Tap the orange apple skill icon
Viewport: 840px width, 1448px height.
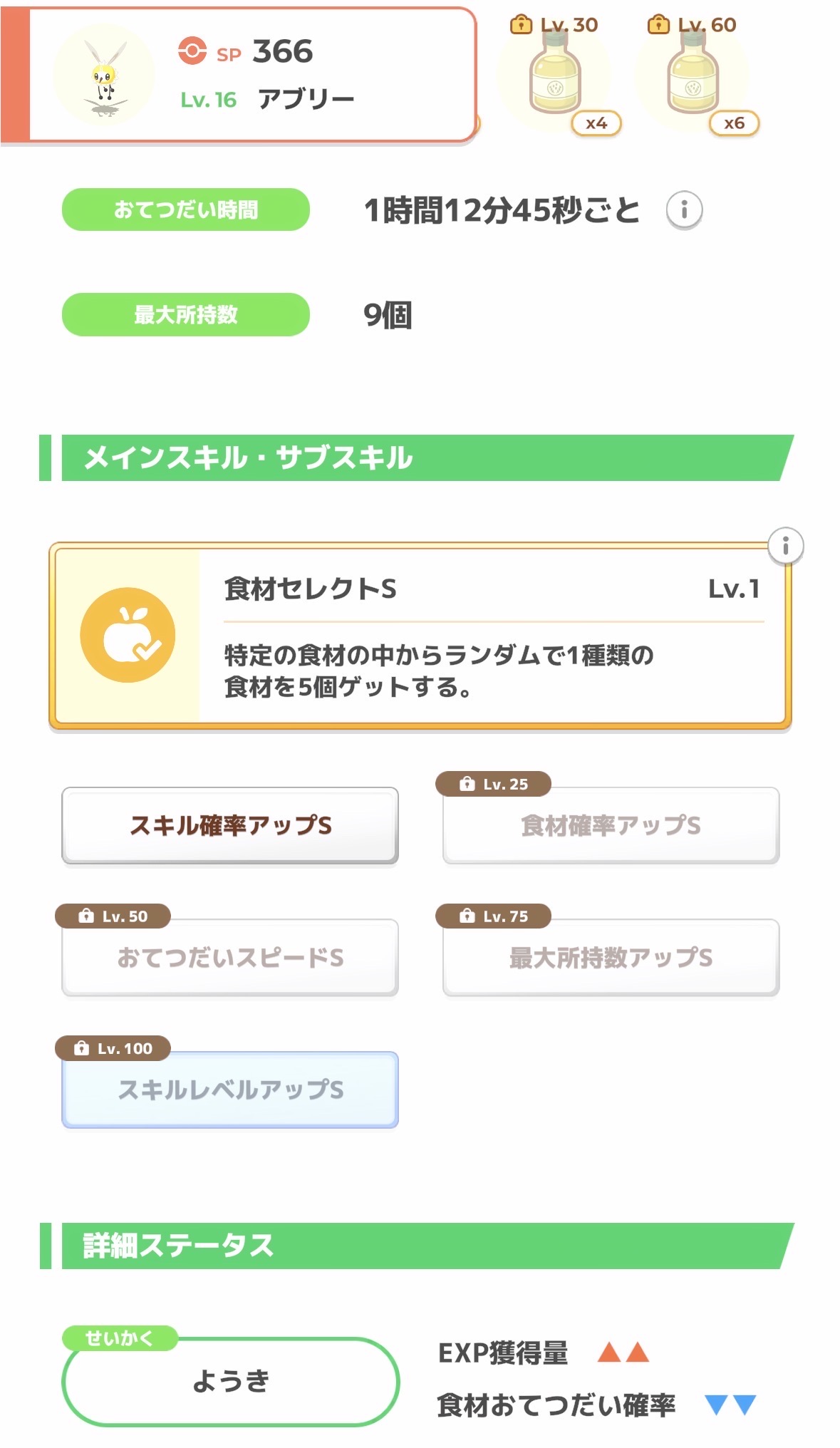128,635
